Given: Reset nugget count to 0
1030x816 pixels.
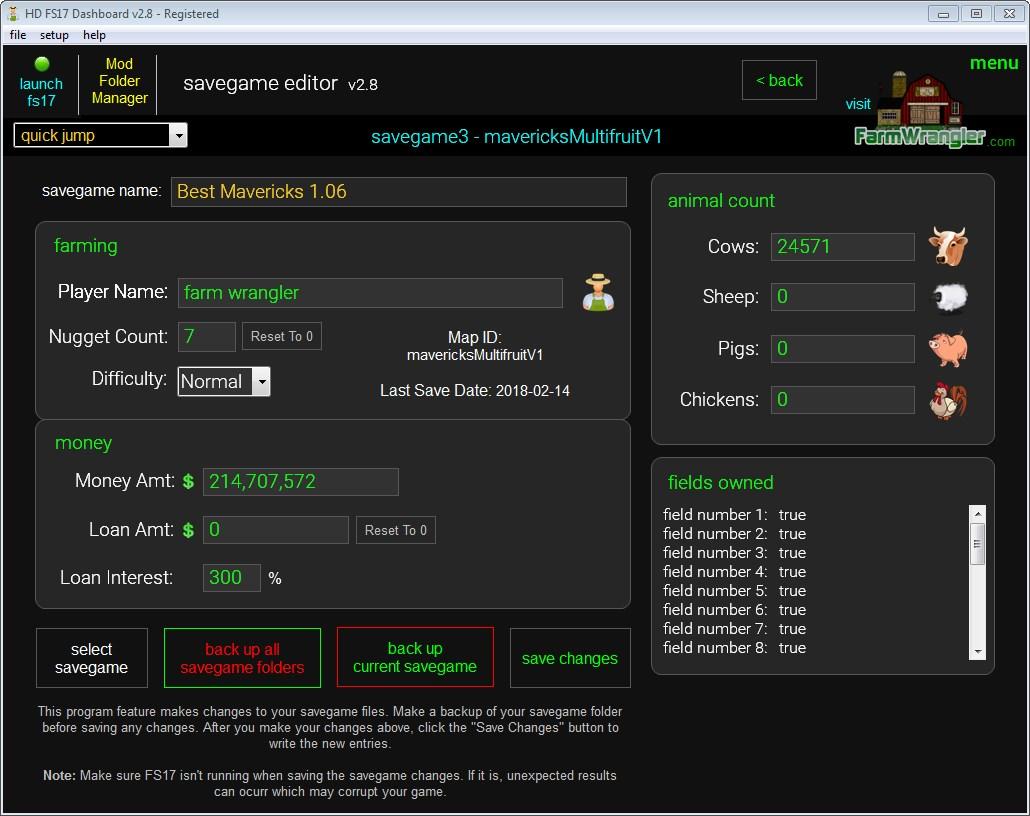Looking at the screenshot, I should (x=281, y=337).
